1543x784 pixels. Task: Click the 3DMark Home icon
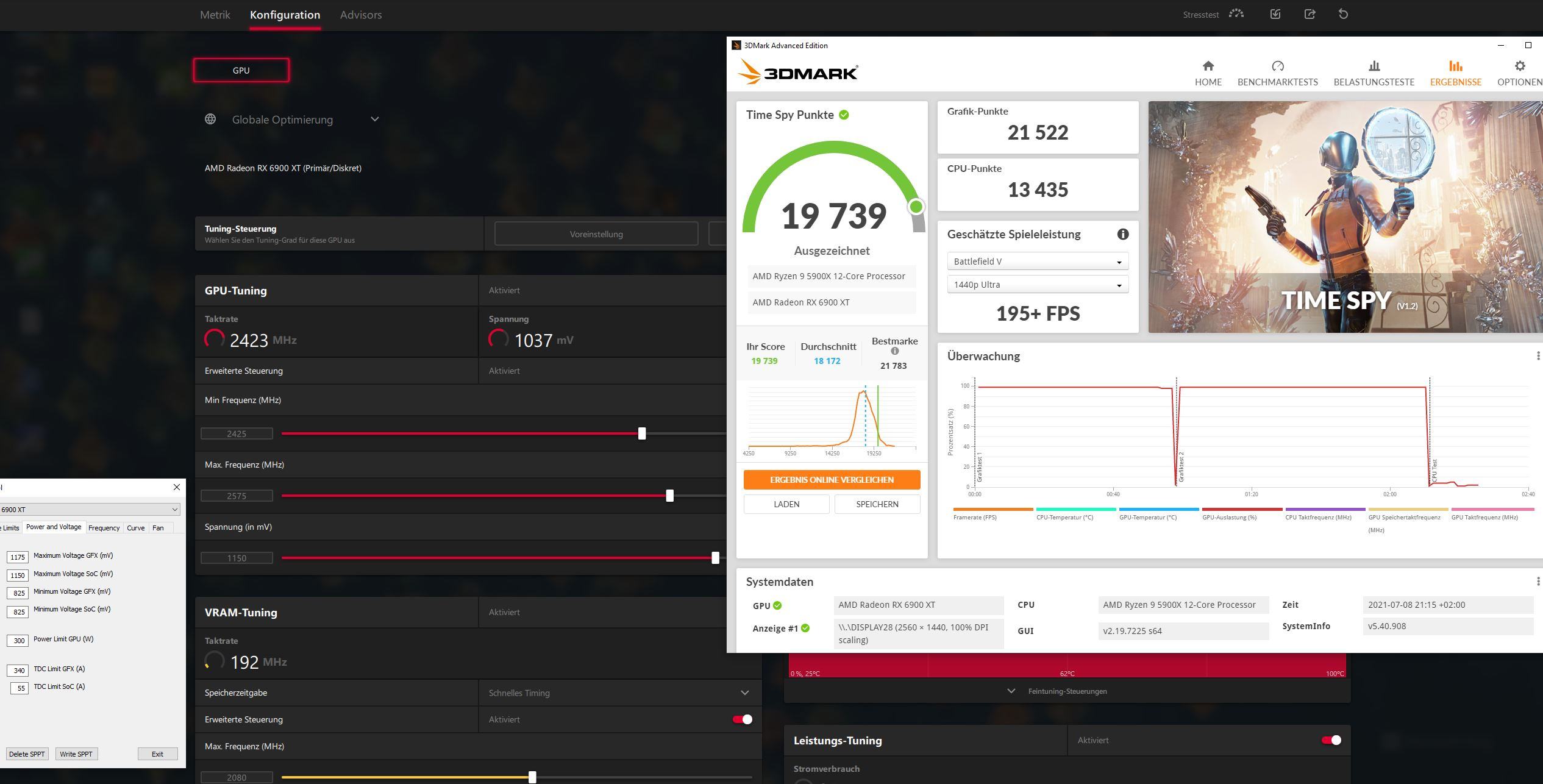click(1208, 66)
